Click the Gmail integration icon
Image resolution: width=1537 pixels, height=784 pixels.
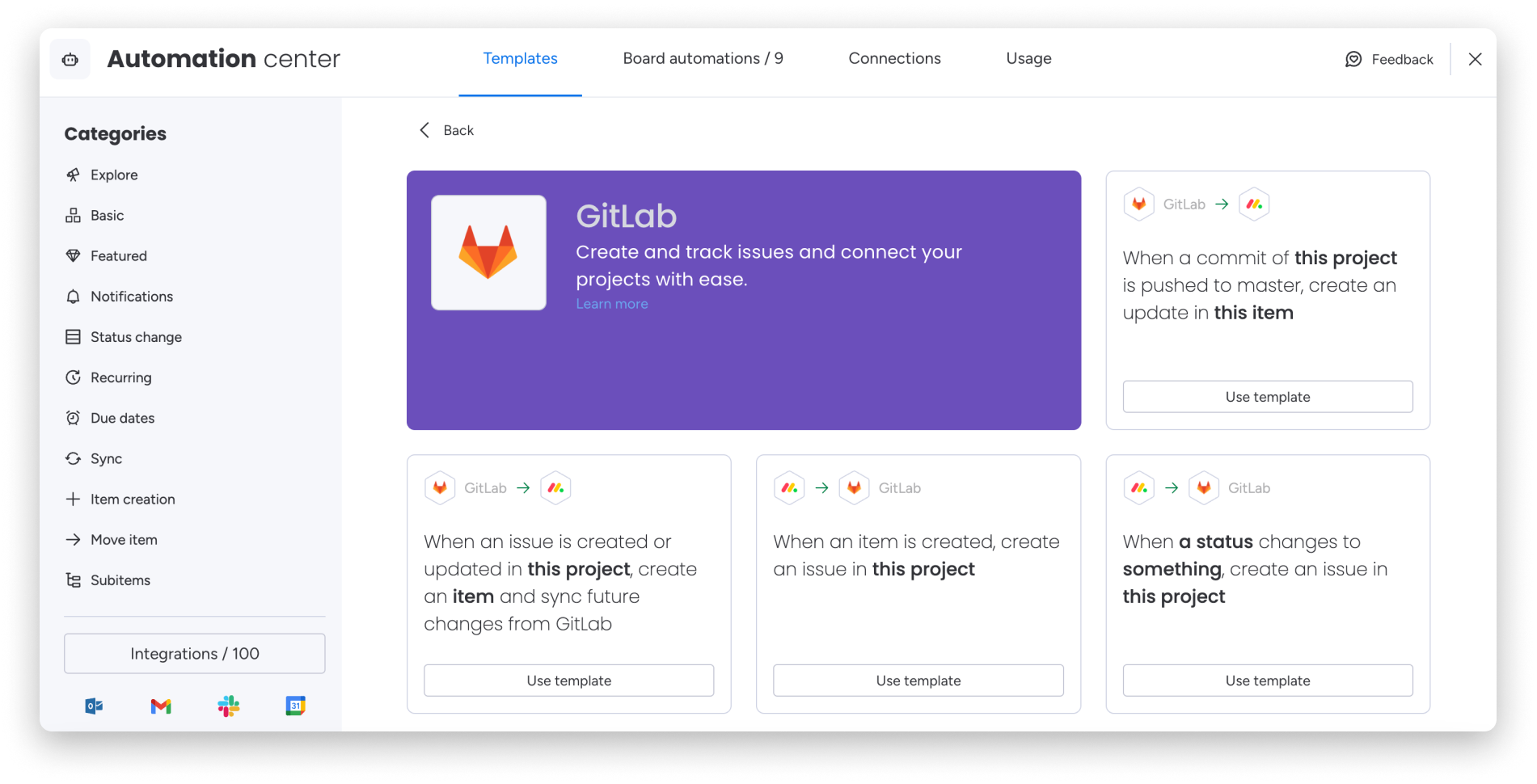[x=161, y=706]
